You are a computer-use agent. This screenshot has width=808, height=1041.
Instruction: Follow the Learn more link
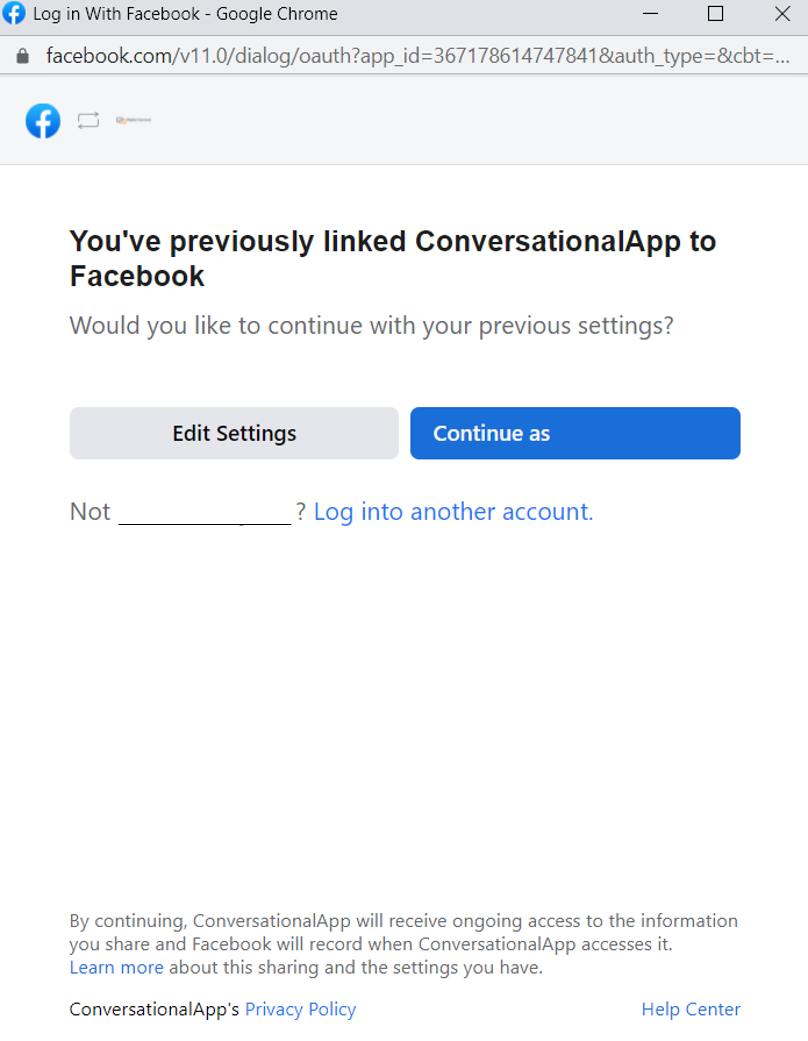pos(116,967)
